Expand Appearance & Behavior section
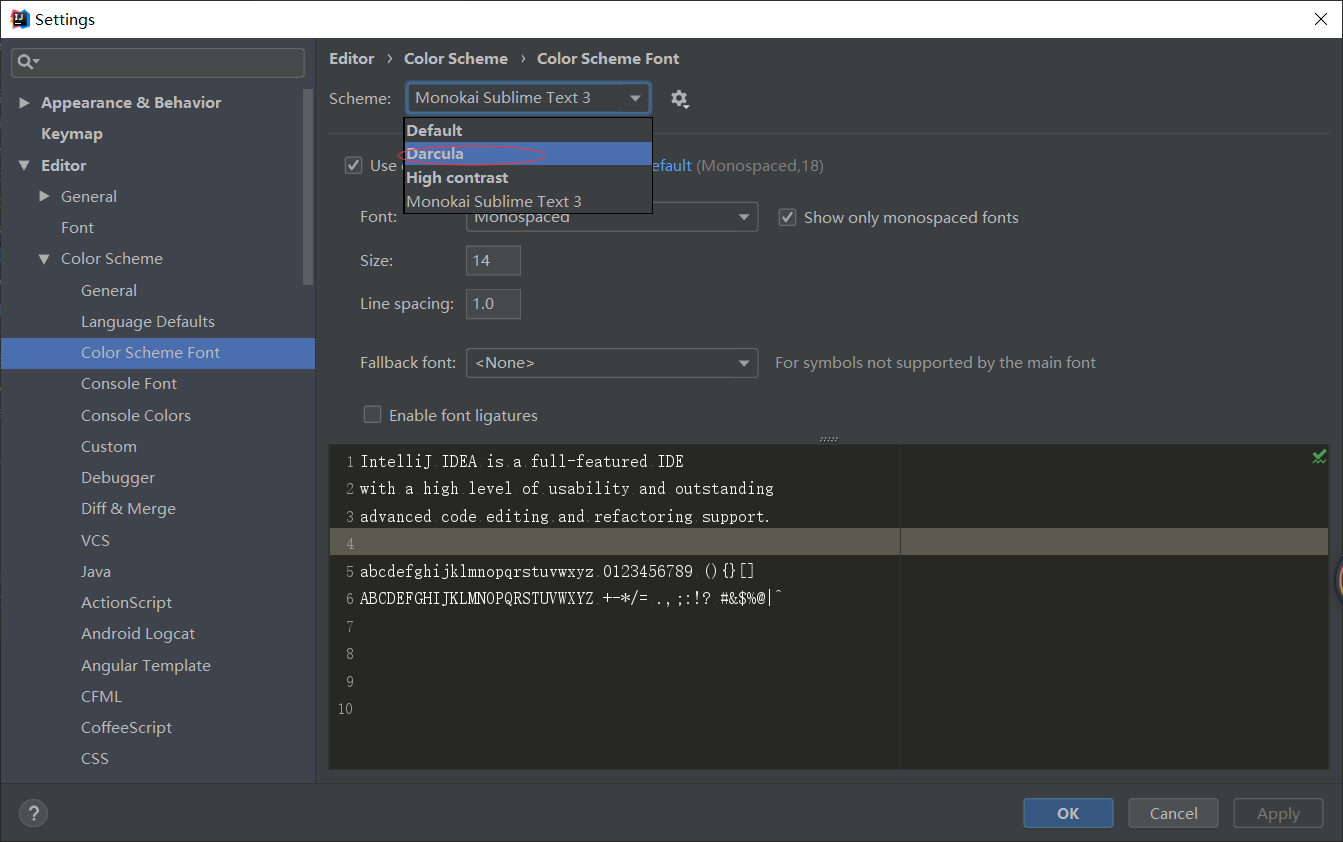The width and height of the screenshot is (1343, 842). [24, 103]
